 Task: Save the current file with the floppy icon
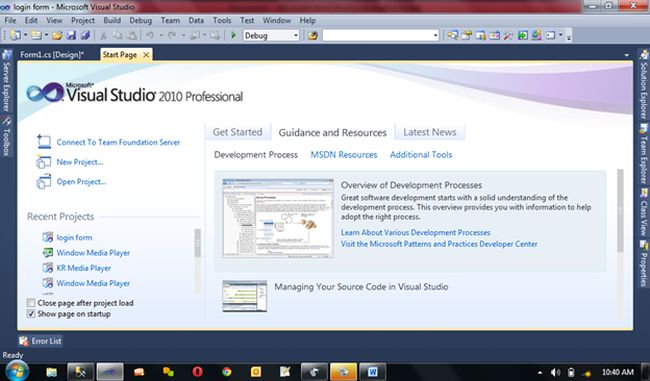(71, 36)
